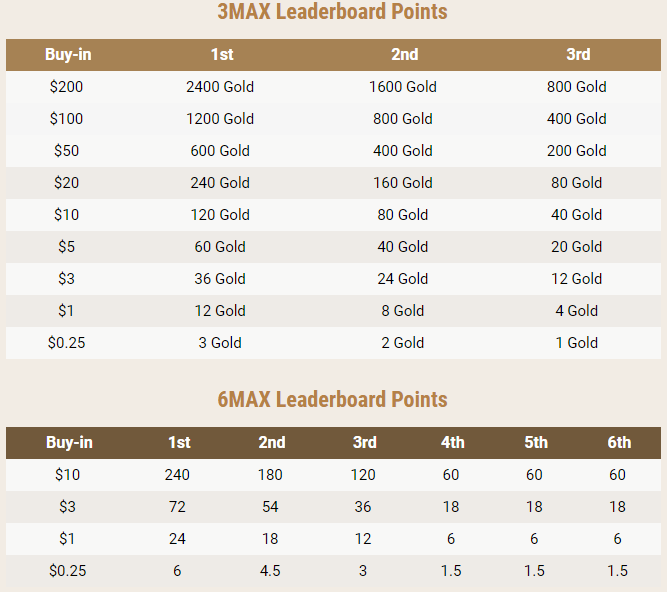Click the "3MAX Leaderboard Points" heading
Viewport: 667px width, 592px height.
pyautogui.click(x=332, y=13)
